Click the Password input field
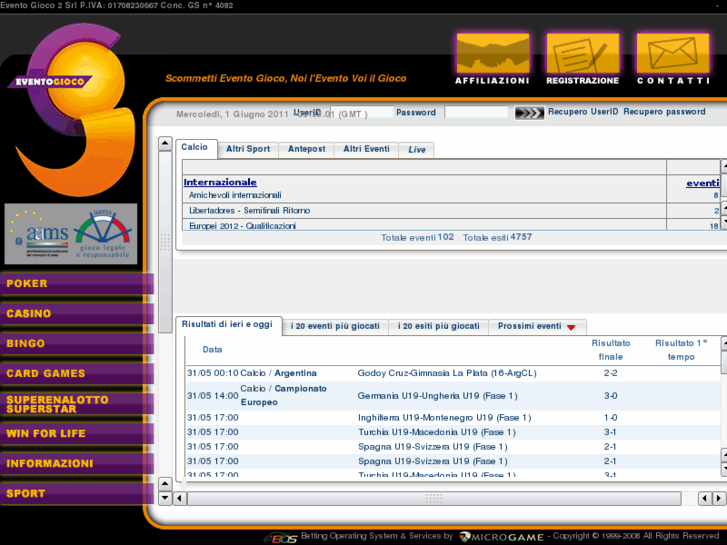 [x=476, y=112]
